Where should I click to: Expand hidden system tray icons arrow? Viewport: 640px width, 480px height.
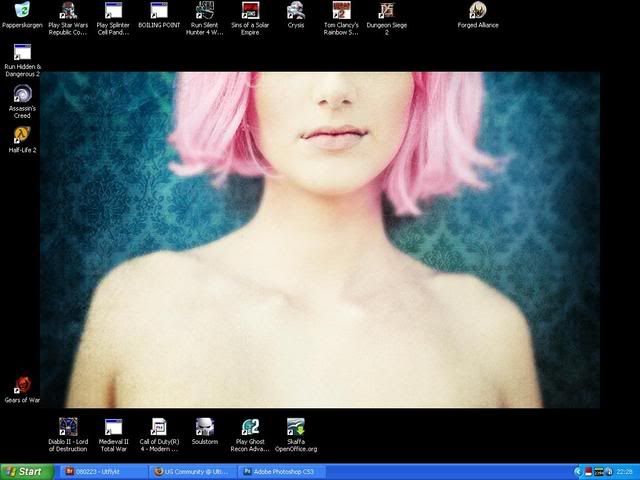578,472
